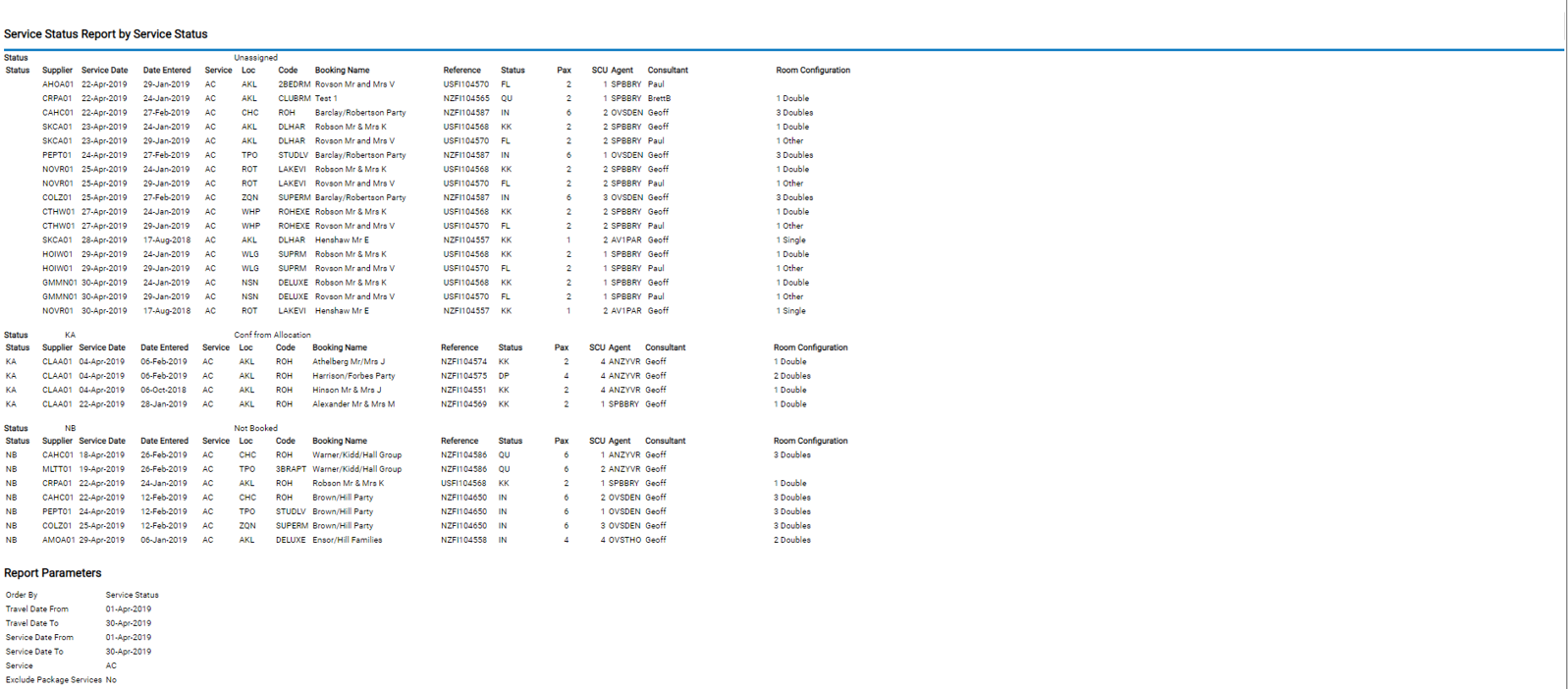Click '30-Apr-2019' value beside Travel Date To

(129, 623)
